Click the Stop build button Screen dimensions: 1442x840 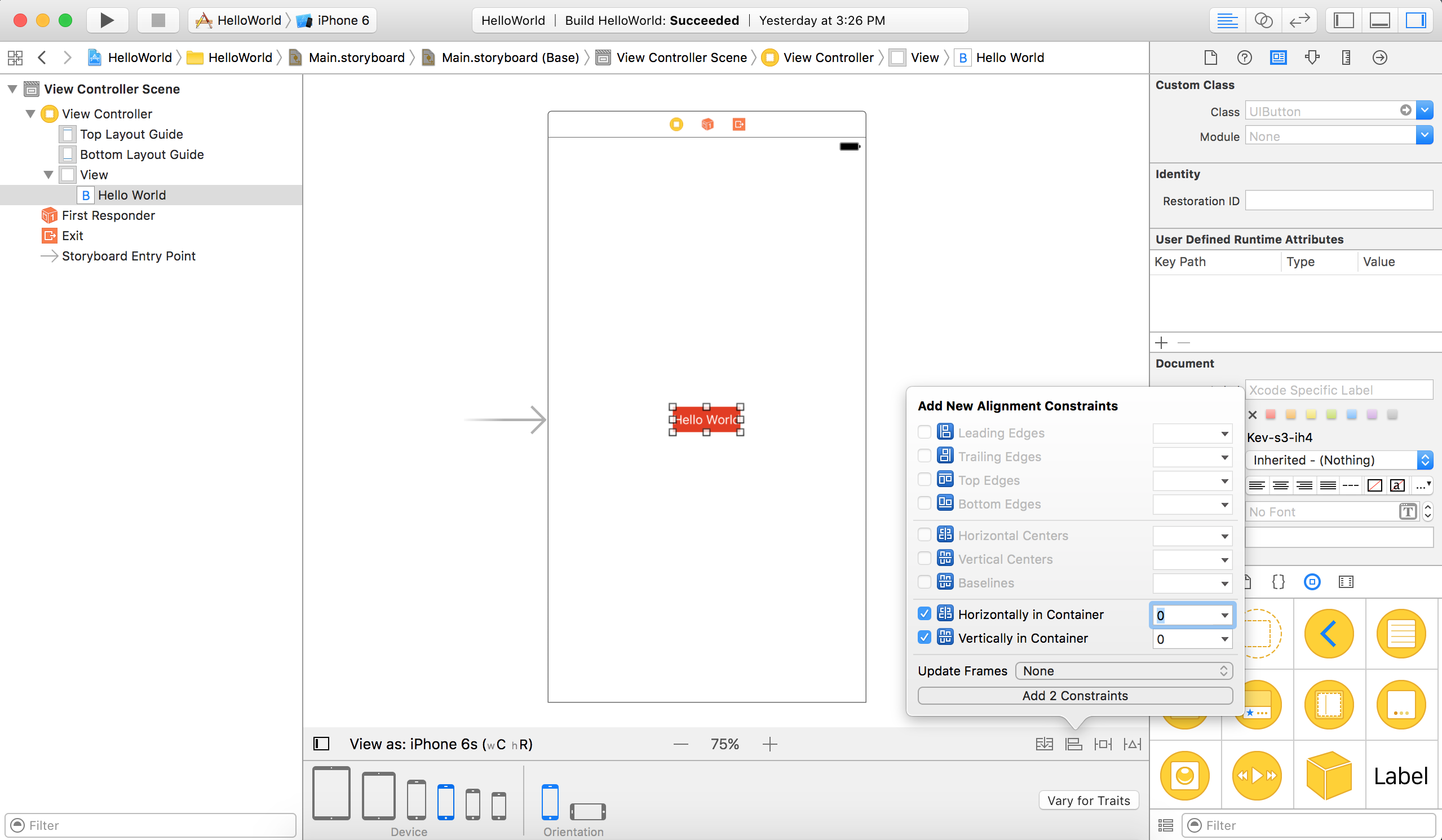pos(158,21)
